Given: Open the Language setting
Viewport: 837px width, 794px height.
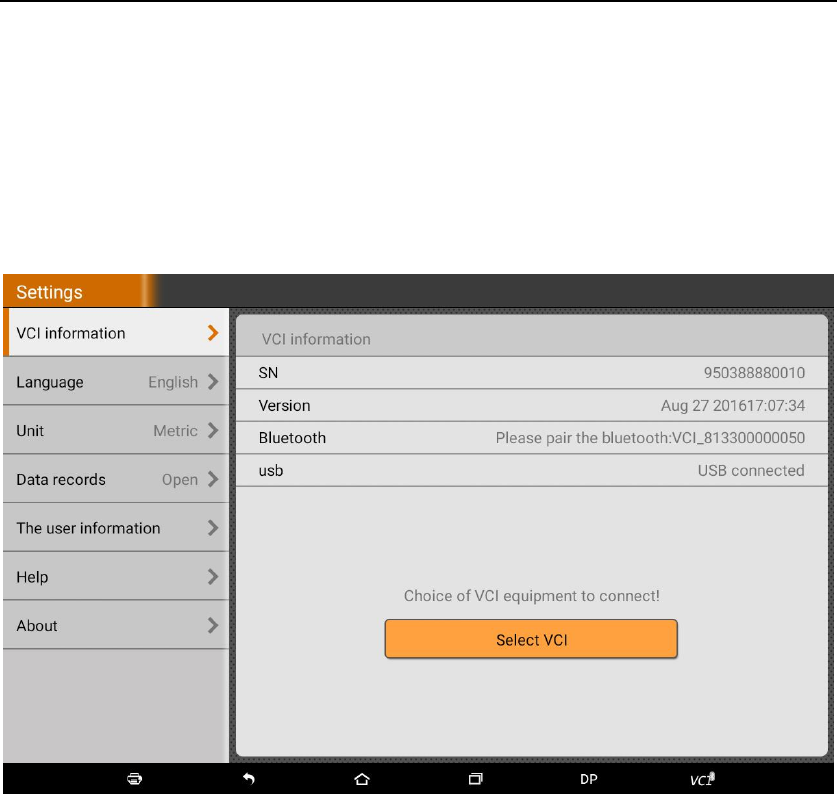Looking at the screenshot, I should (x=116, y=381).
